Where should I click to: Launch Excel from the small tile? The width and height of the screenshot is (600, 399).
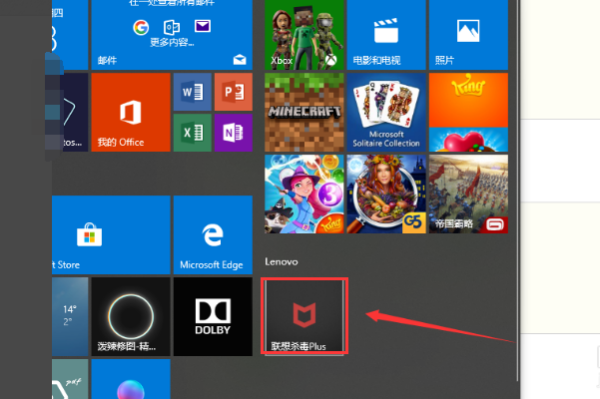point(192,133)
